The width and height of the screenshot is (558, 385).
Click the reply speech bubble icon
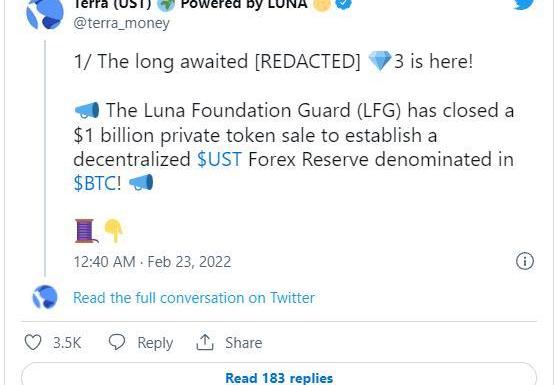117,342
